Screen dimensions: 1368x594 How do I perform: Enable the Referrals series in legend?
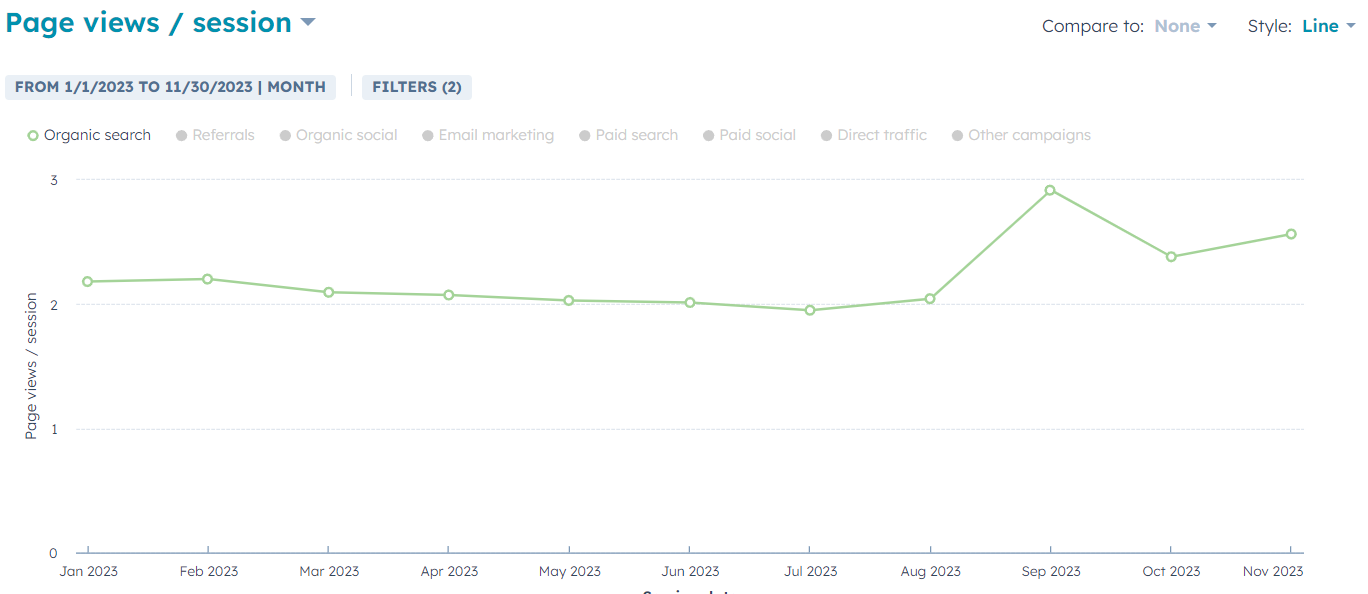tap(216, 135)
